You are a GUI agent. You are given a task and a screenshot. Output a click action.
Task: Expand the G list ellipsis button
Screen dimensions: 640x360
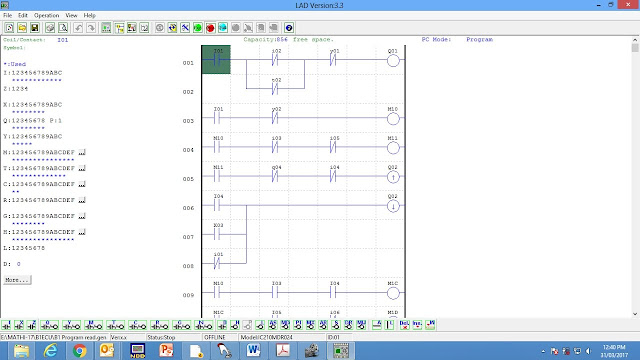(x=82, y=216)
